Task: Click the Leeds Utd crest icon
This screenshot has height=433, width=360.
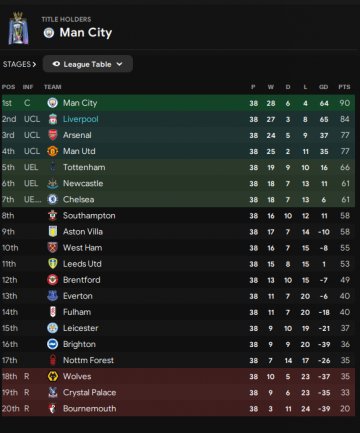Action: [x=52, y=264]
